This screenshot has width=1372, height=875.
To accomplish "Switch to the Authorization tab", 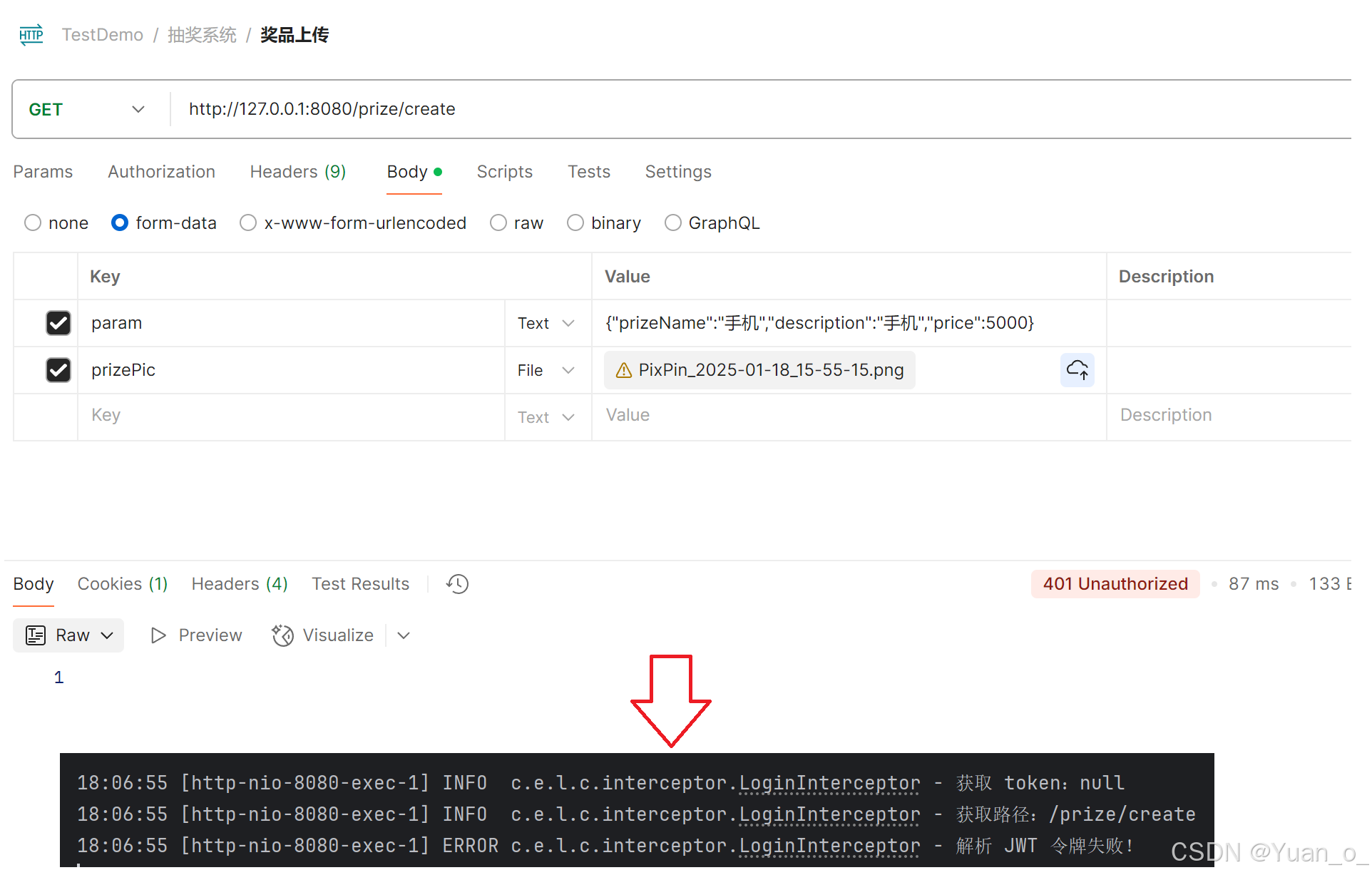I will click(161, 172).
